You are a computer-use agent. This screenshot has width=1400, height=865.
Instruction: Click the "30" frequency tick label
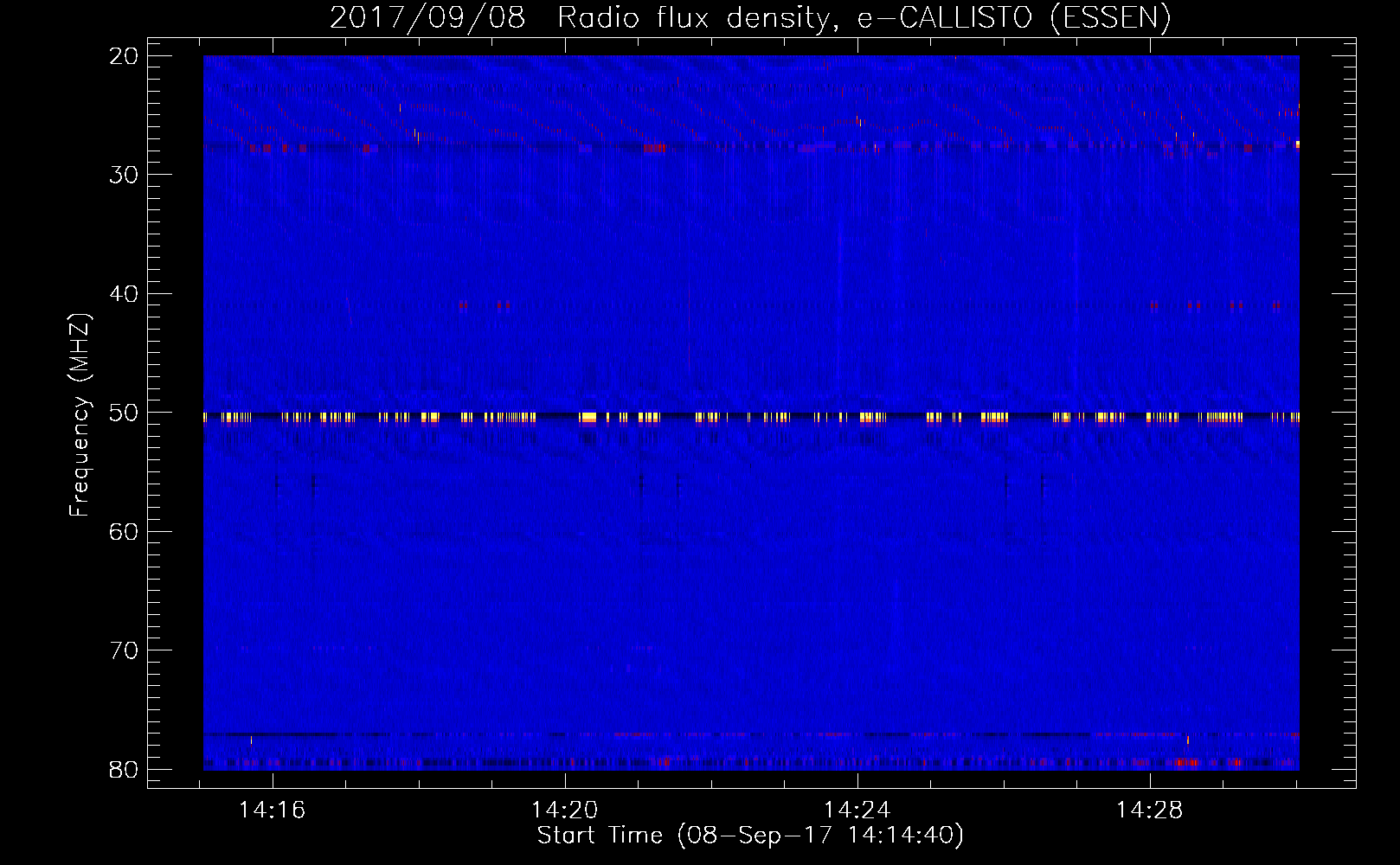[124, 175]
